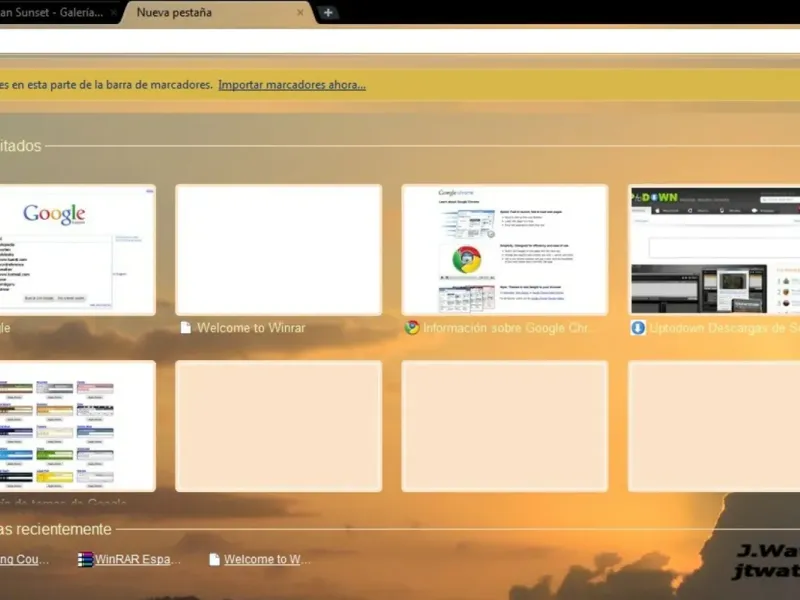Click the Uptodown Descargas title link

(724, 328)
